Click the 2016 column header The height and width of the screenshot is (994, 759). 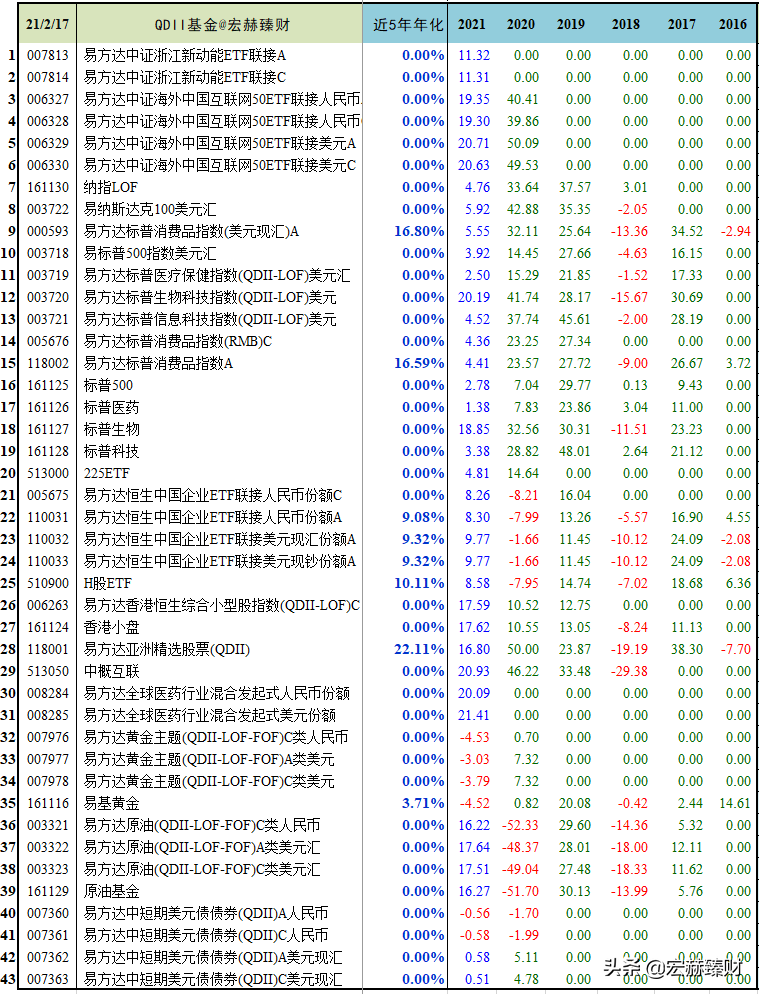pyautogui.click(x=733, y=24)
